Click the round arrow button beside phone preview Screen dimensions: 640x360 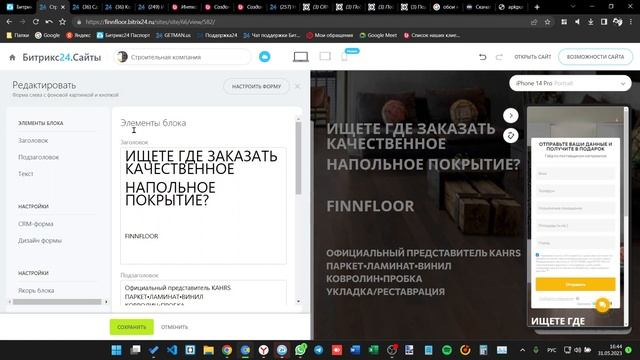(x=511, y=116)
